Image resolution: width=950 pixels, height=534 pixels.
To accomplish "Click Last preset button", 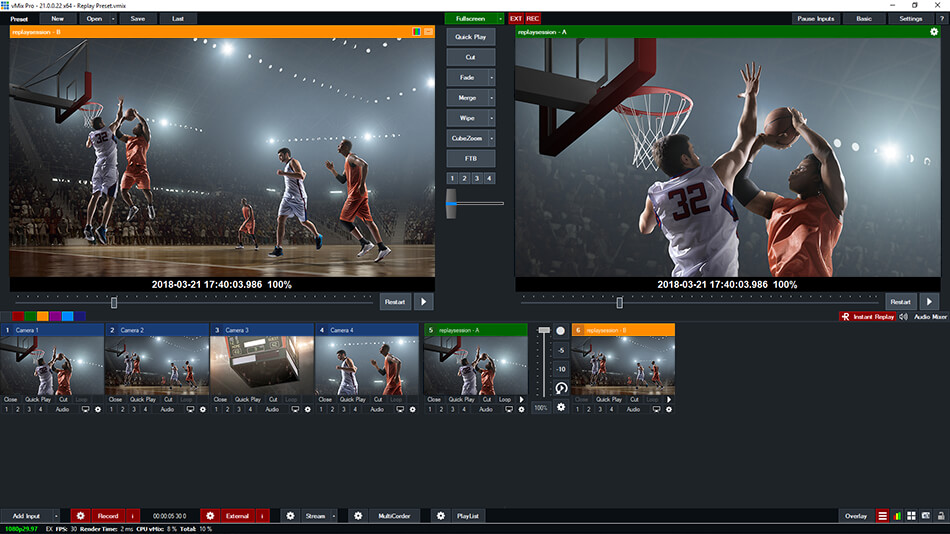I will [178, 19].
